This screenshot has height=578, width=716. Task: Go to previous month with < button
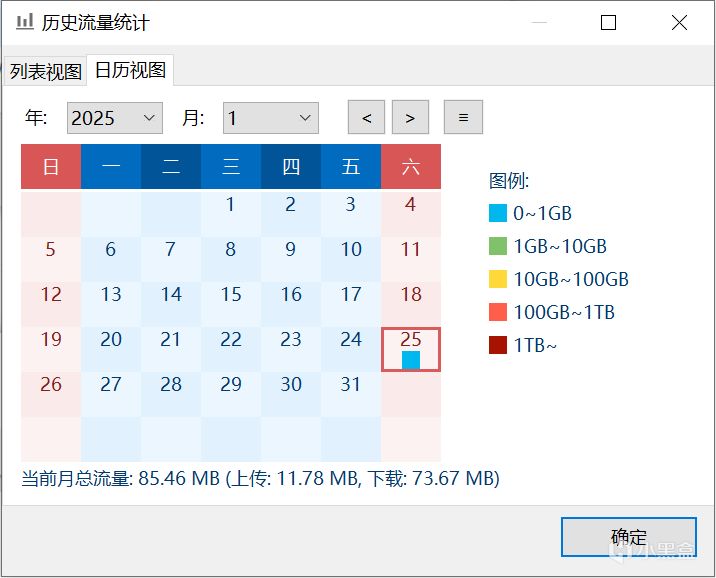(366, 117)
